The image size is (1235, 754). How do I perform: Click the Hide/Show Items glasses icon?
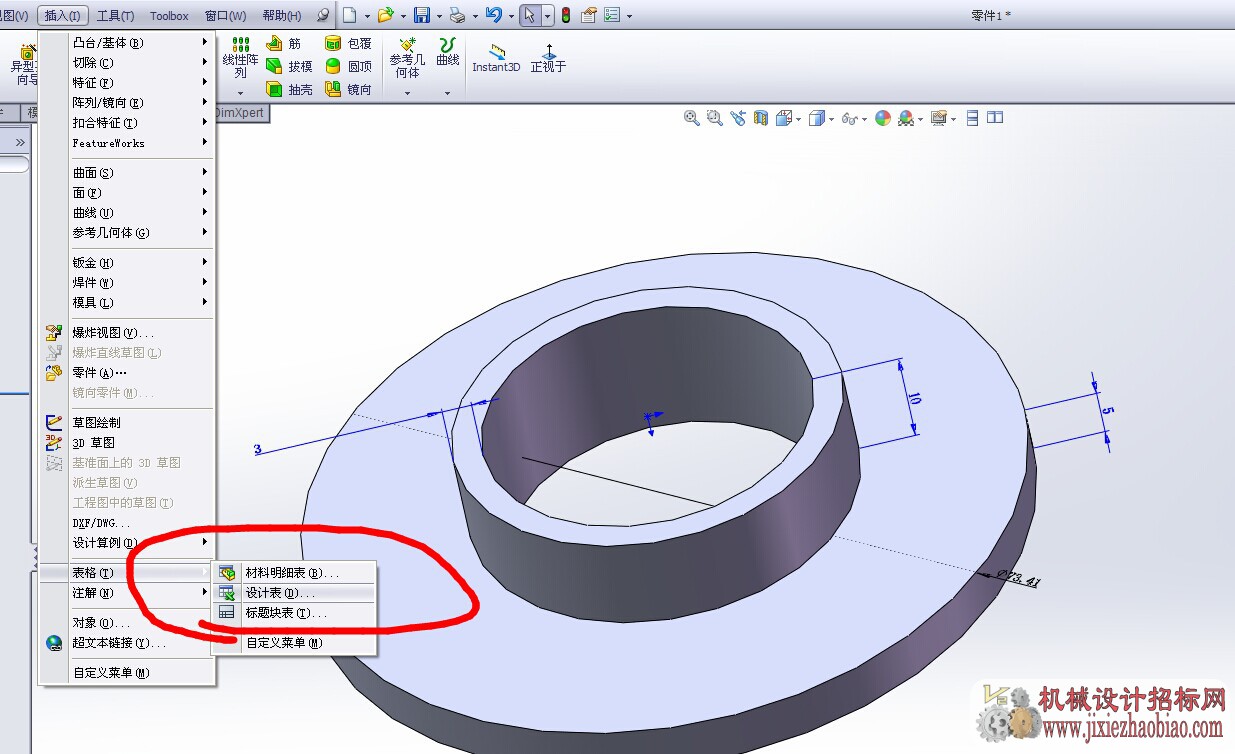coord(849,118)
